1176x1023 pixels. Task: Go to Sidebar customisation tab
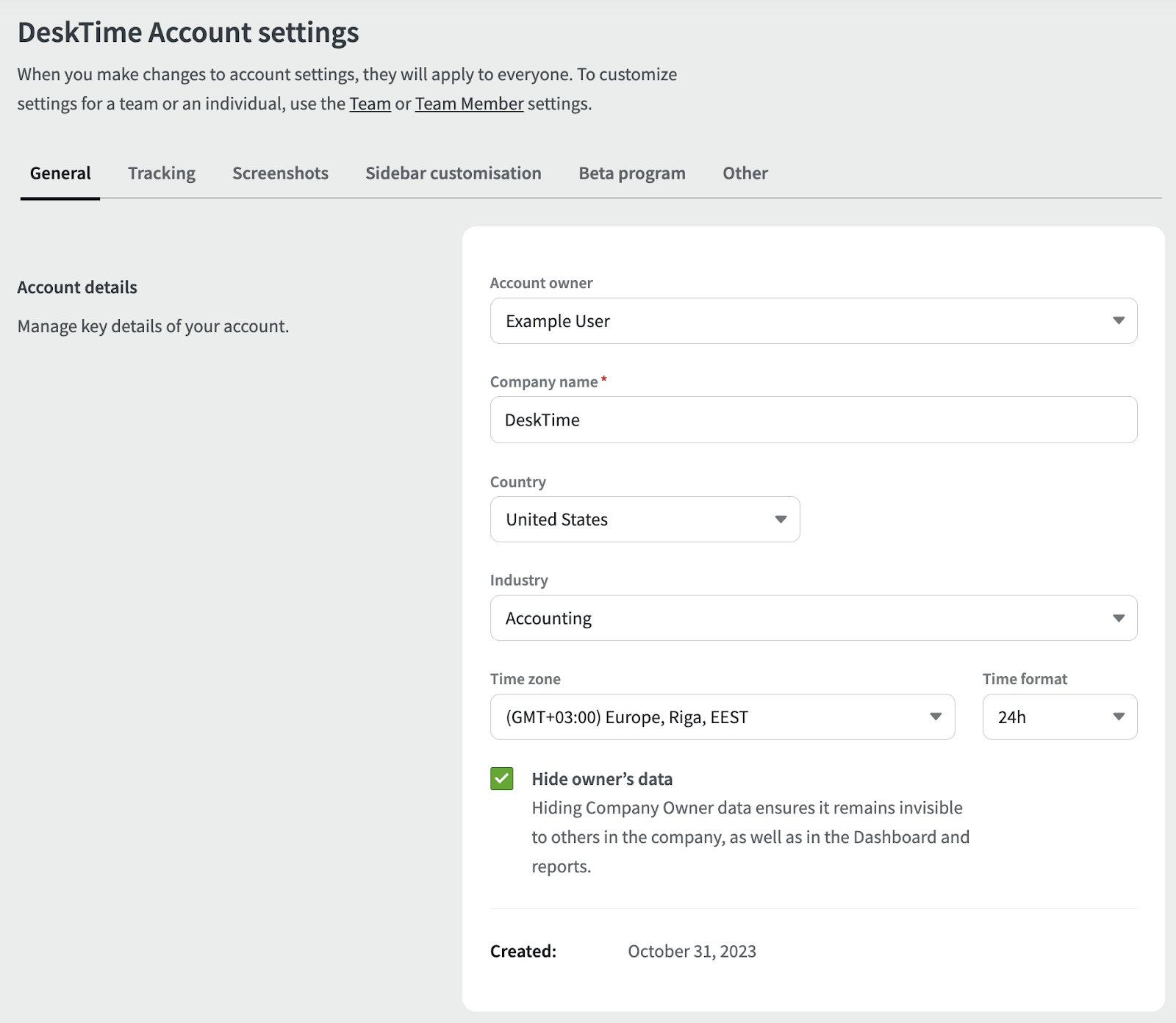[453, 173]
